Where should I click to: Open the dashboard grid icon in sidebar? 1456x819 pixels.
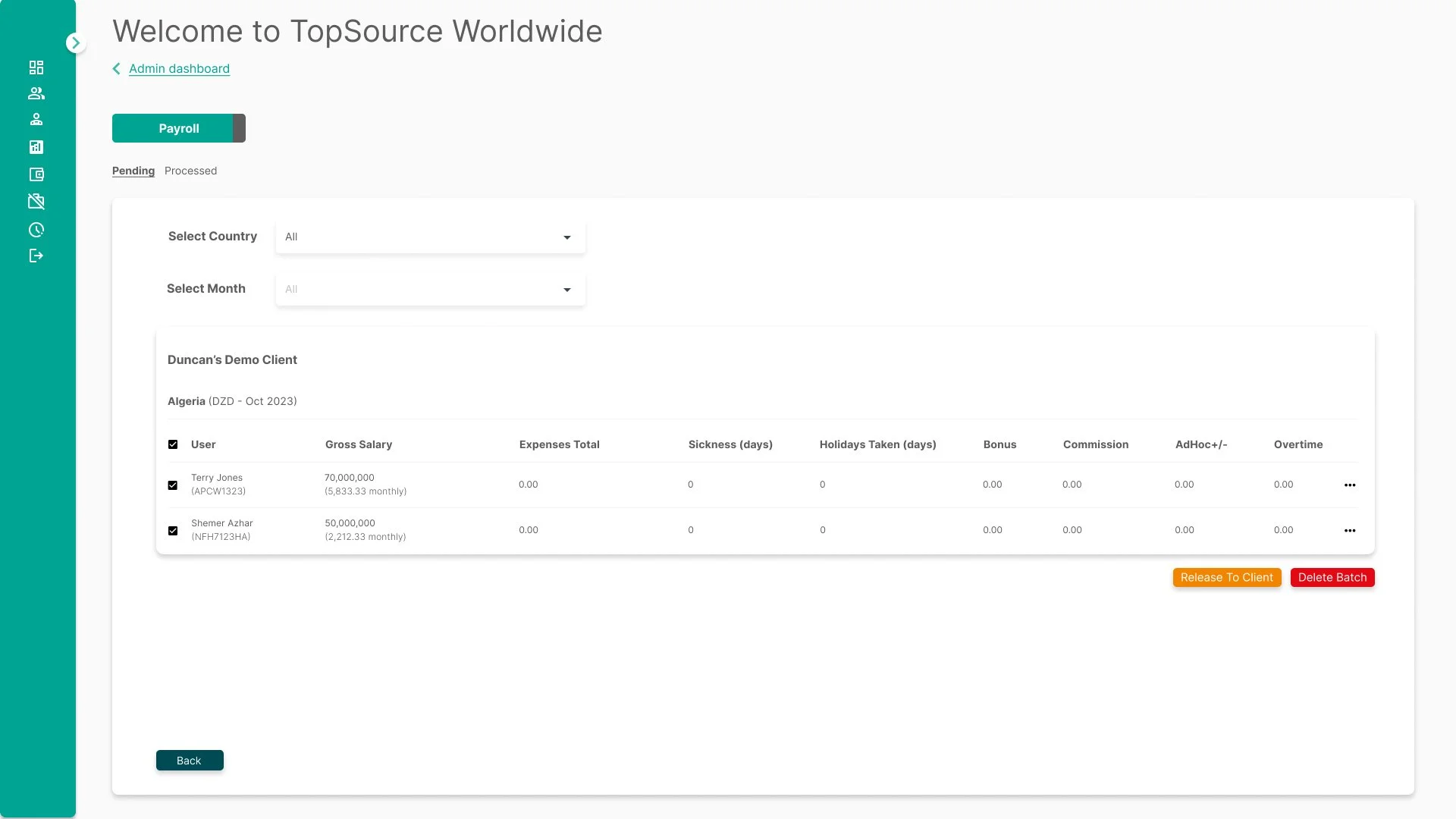point(36,67)
